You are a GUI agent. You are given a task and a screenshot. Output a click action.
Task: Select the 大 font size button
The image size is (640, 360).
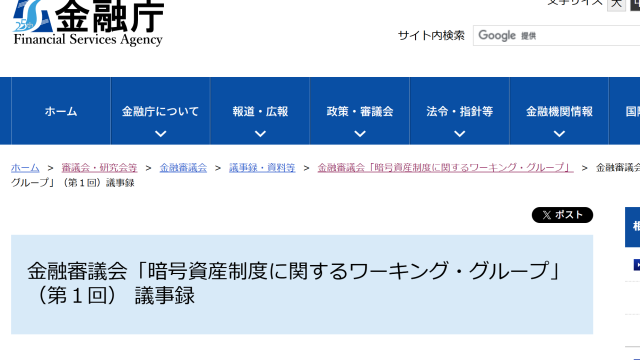(616, 4)
